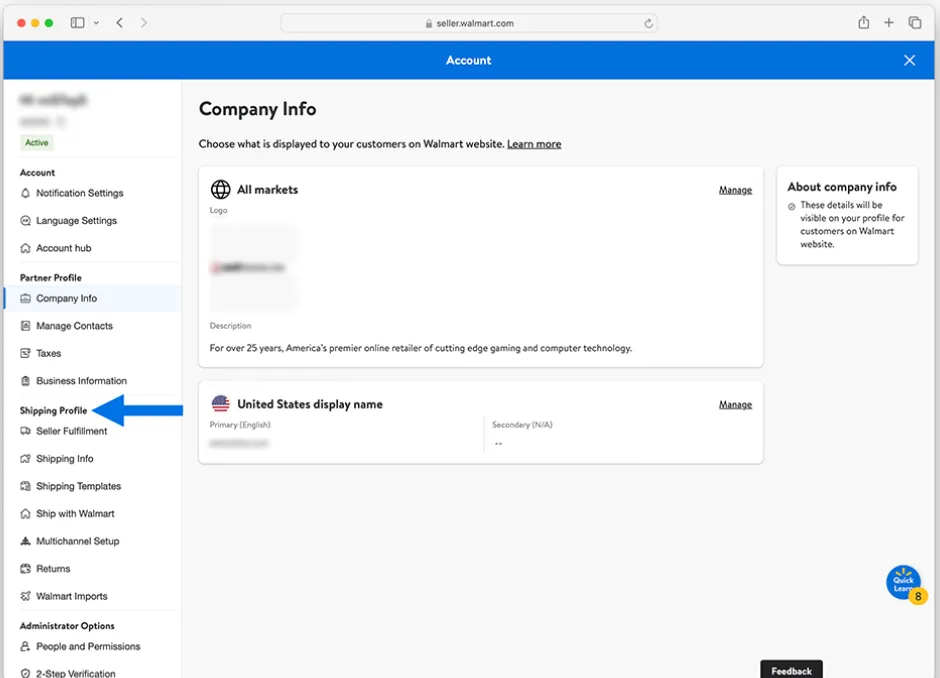This screenshot has height=678, width=940.
Task: Click the 'Primary (English)' label
Action: pyautogui.click(x=240, y=425)
